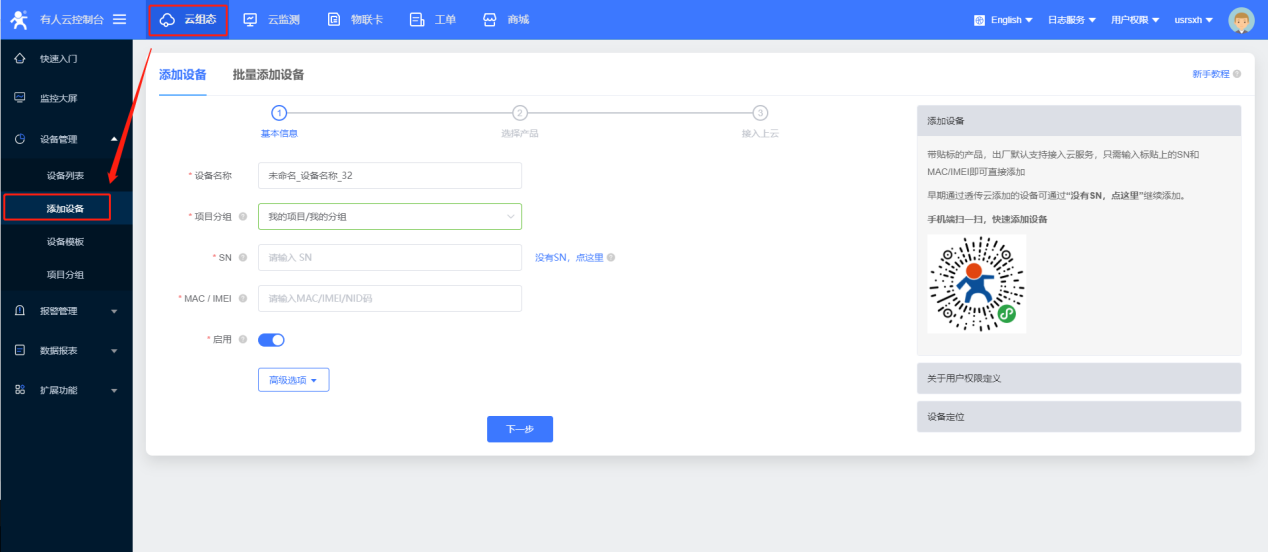Click the home icon beside 快速入门

20,59
